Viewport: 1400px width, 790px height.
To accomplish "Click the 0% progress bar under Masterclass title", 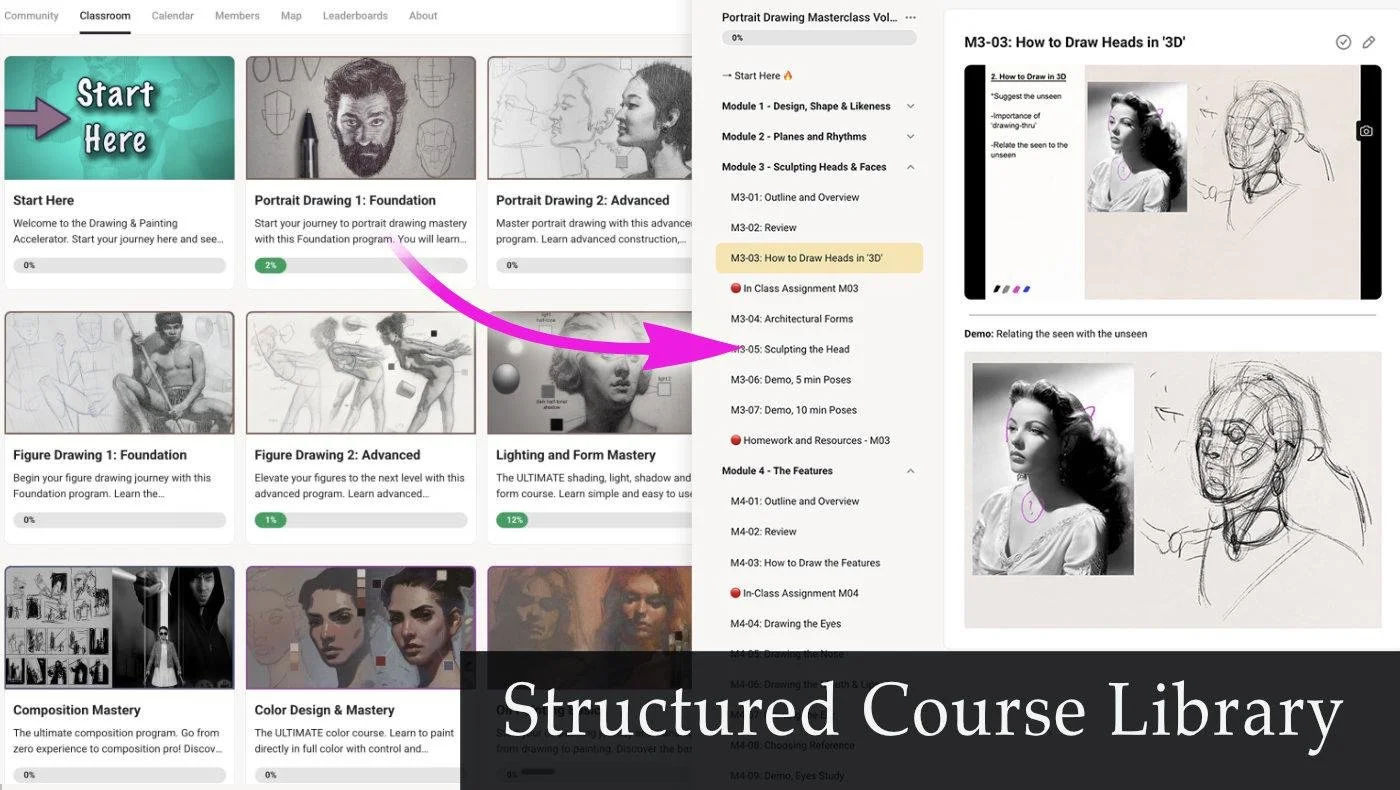I will click(819, 38).
